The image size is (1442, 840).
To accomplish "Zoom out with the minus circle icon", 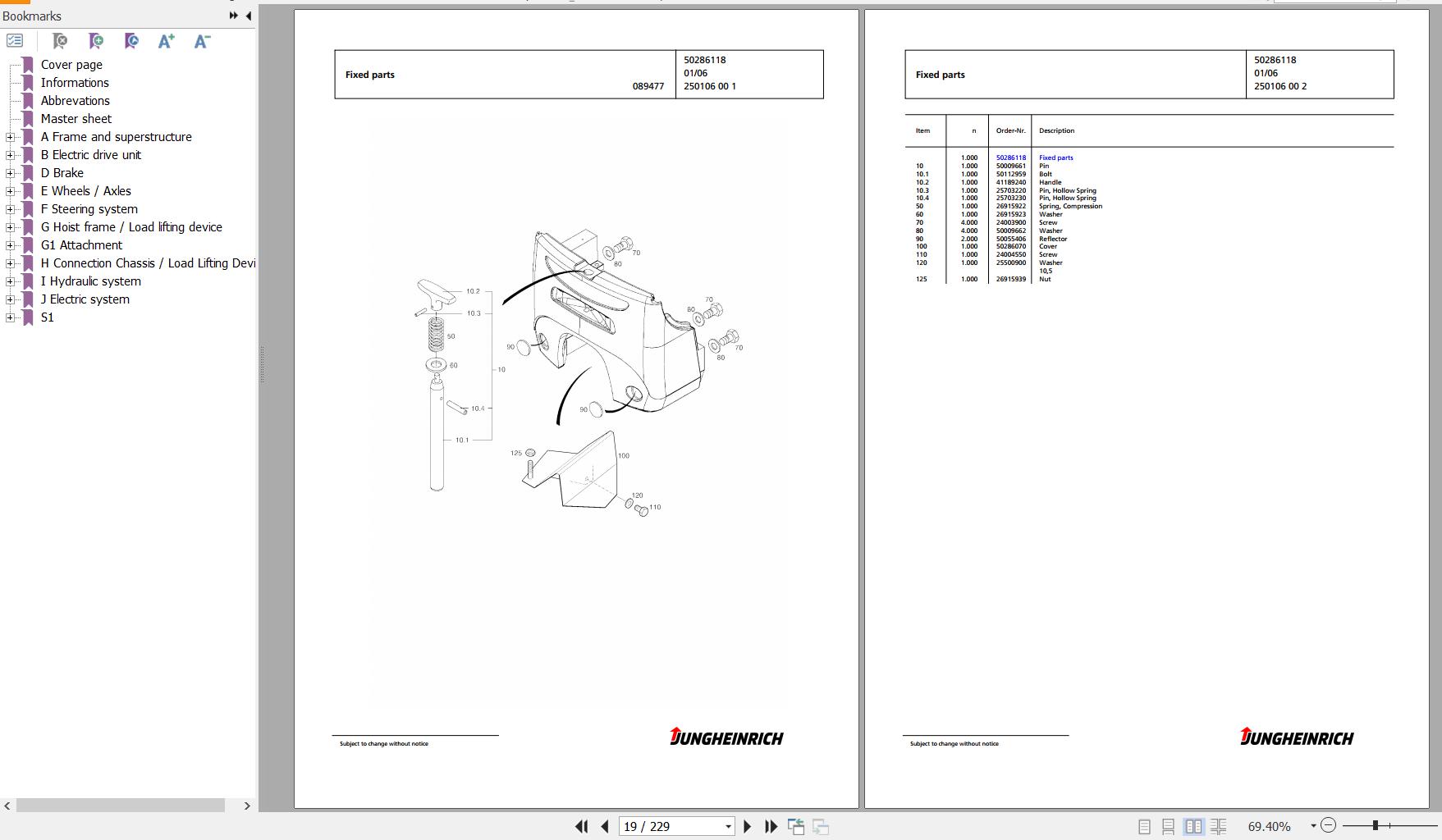I will 1329,825.
